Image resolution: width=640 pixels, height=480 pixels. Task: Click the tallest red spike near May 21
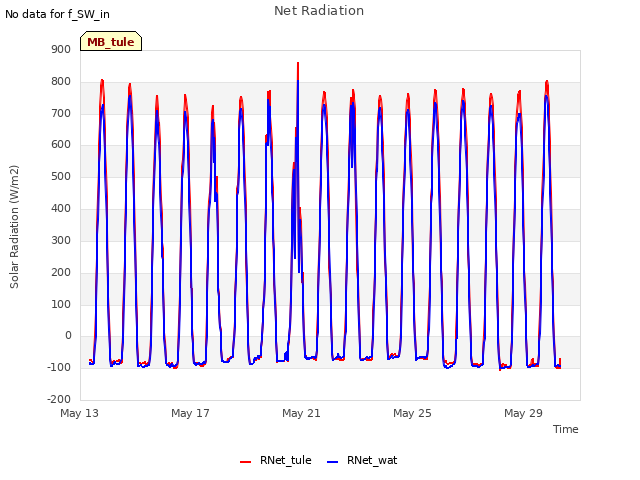298,70
